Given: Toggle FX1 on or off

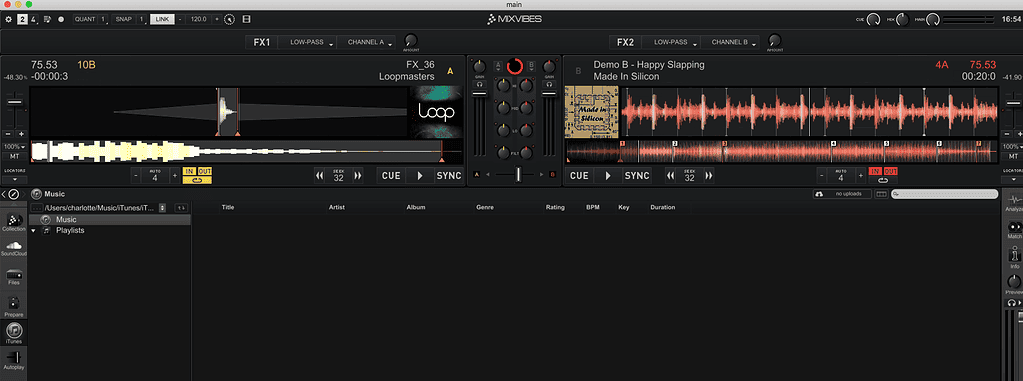Looking at the screenshot, I should tap(262, 42).
